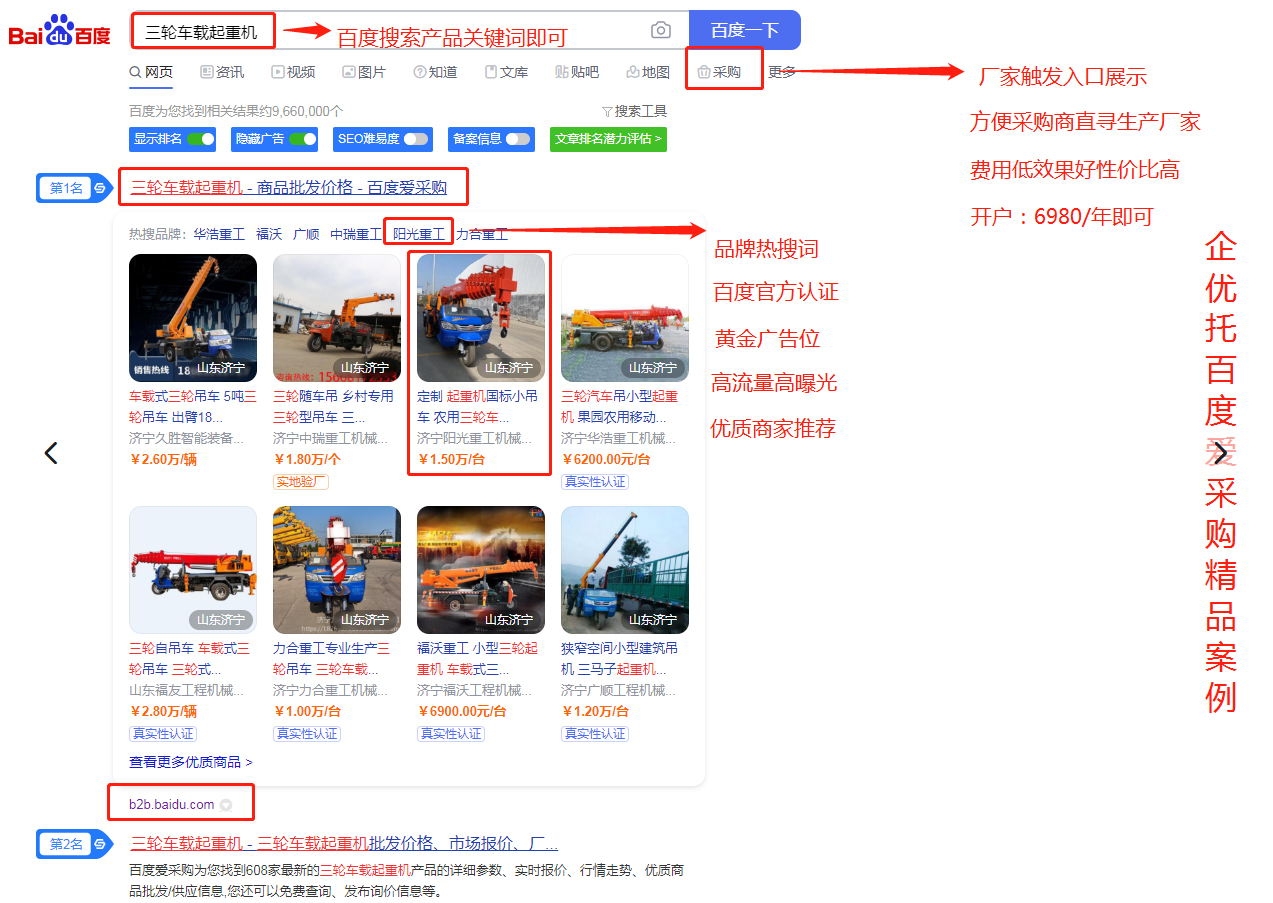1273x903 pixels.
Task: Switch to the 贴吧 tab
Action: pyautogui.click(x=577, y=72)
